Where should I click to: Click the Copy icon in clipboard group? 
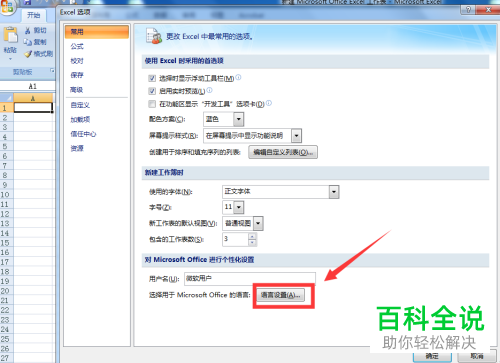28,42
